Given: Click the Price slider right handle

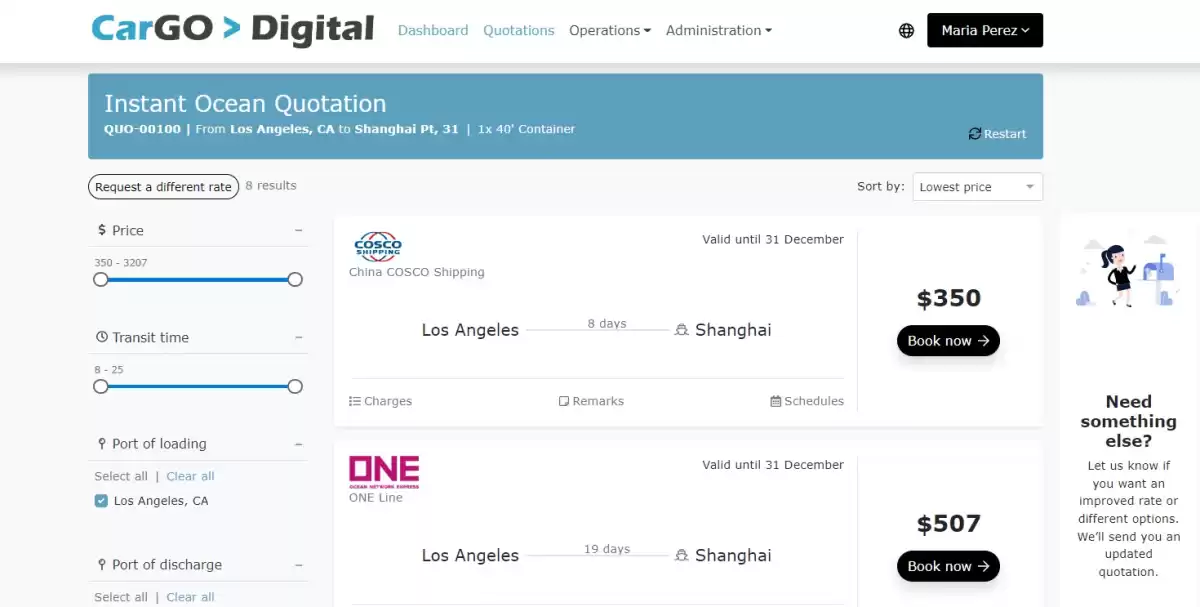Looking at the screenshot, I should [x=295, y=280].
